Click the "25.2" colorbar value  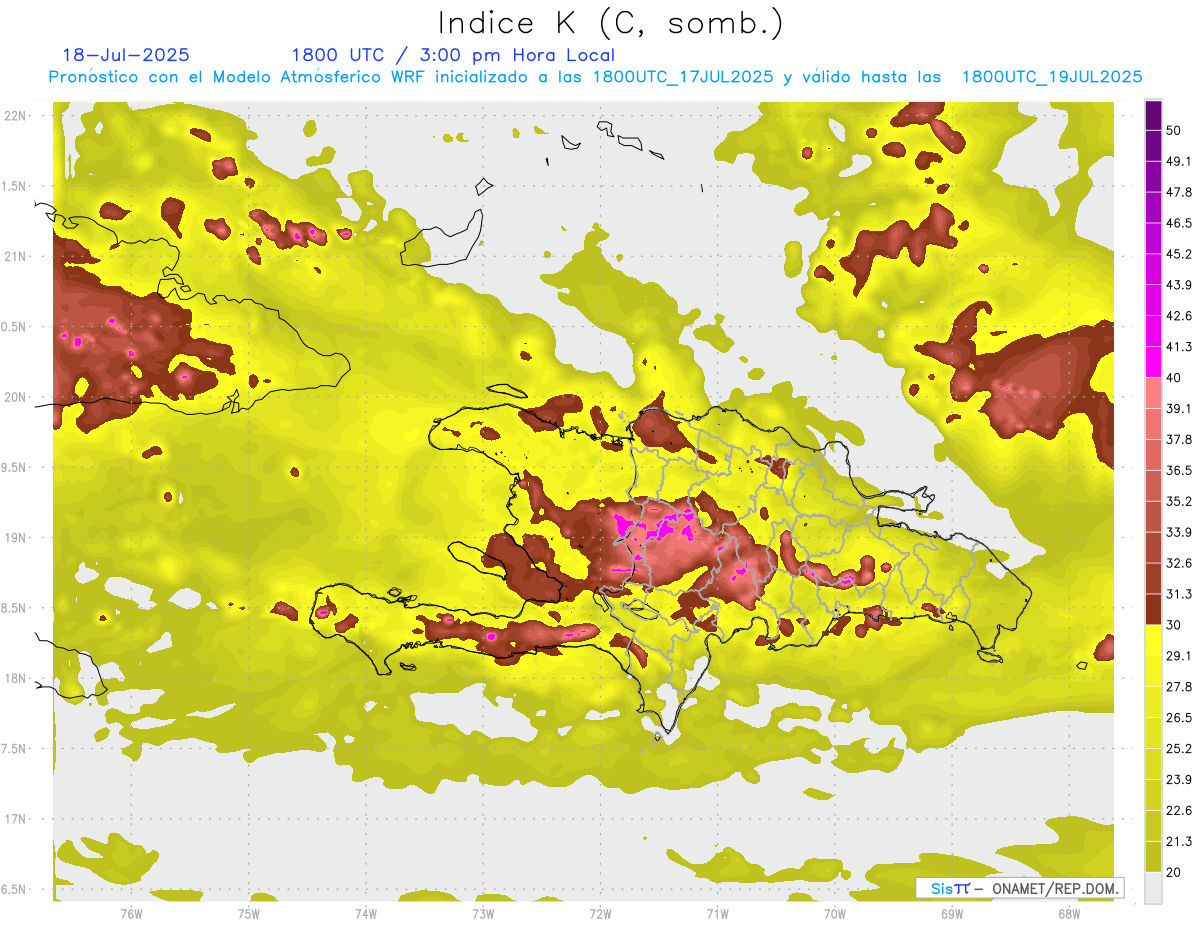[x=1179, y=749]
